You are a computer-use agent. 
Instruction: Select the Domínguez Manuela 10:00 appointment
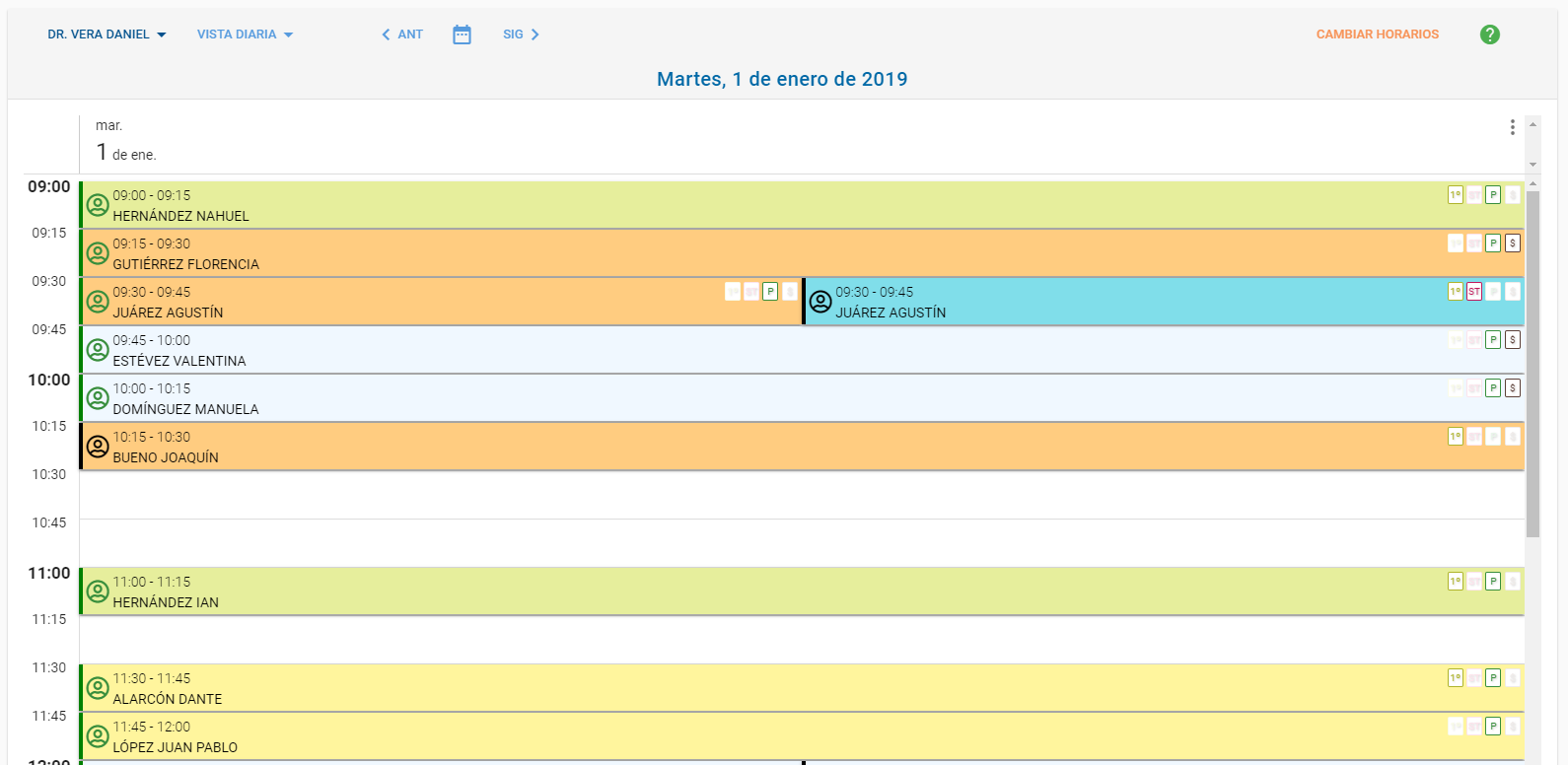point(690,398)
